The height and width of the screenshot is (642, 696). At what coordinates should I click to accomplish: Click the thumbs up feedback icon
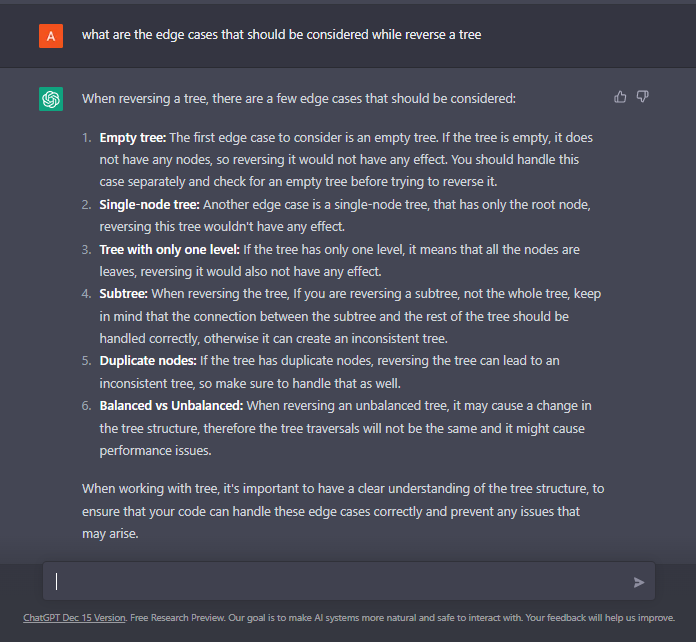620,97
